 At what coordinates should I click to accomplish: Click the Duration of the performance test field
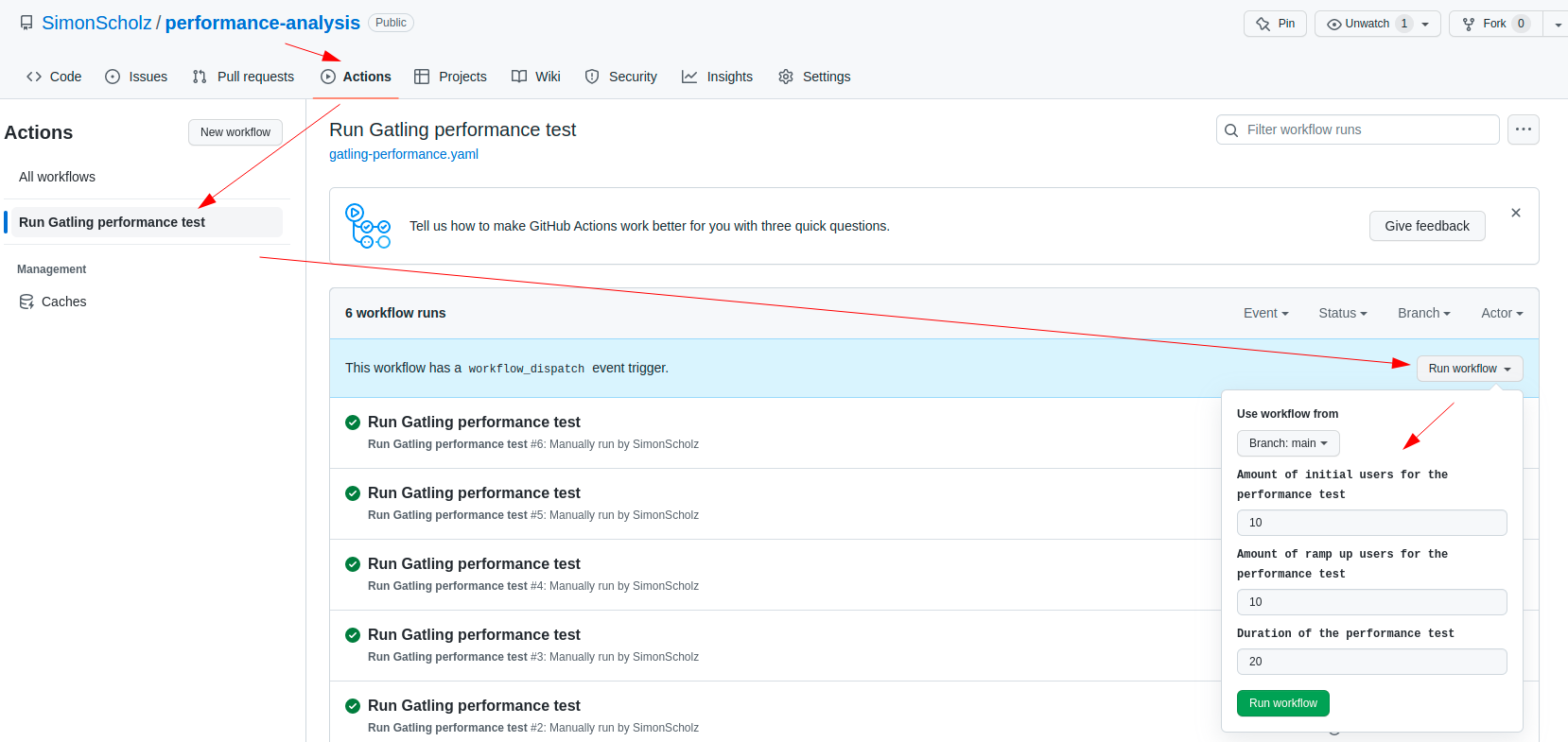click(1371, 662)
